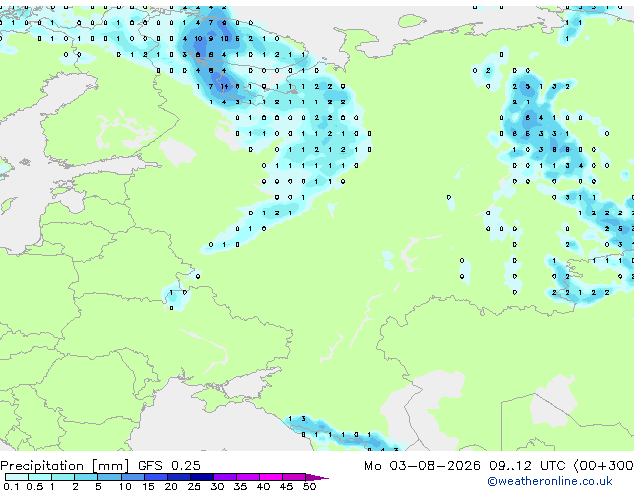Select the 0.5–1 mm legend color swatch
Screen dimensions: 634x490
coord(40,477)
